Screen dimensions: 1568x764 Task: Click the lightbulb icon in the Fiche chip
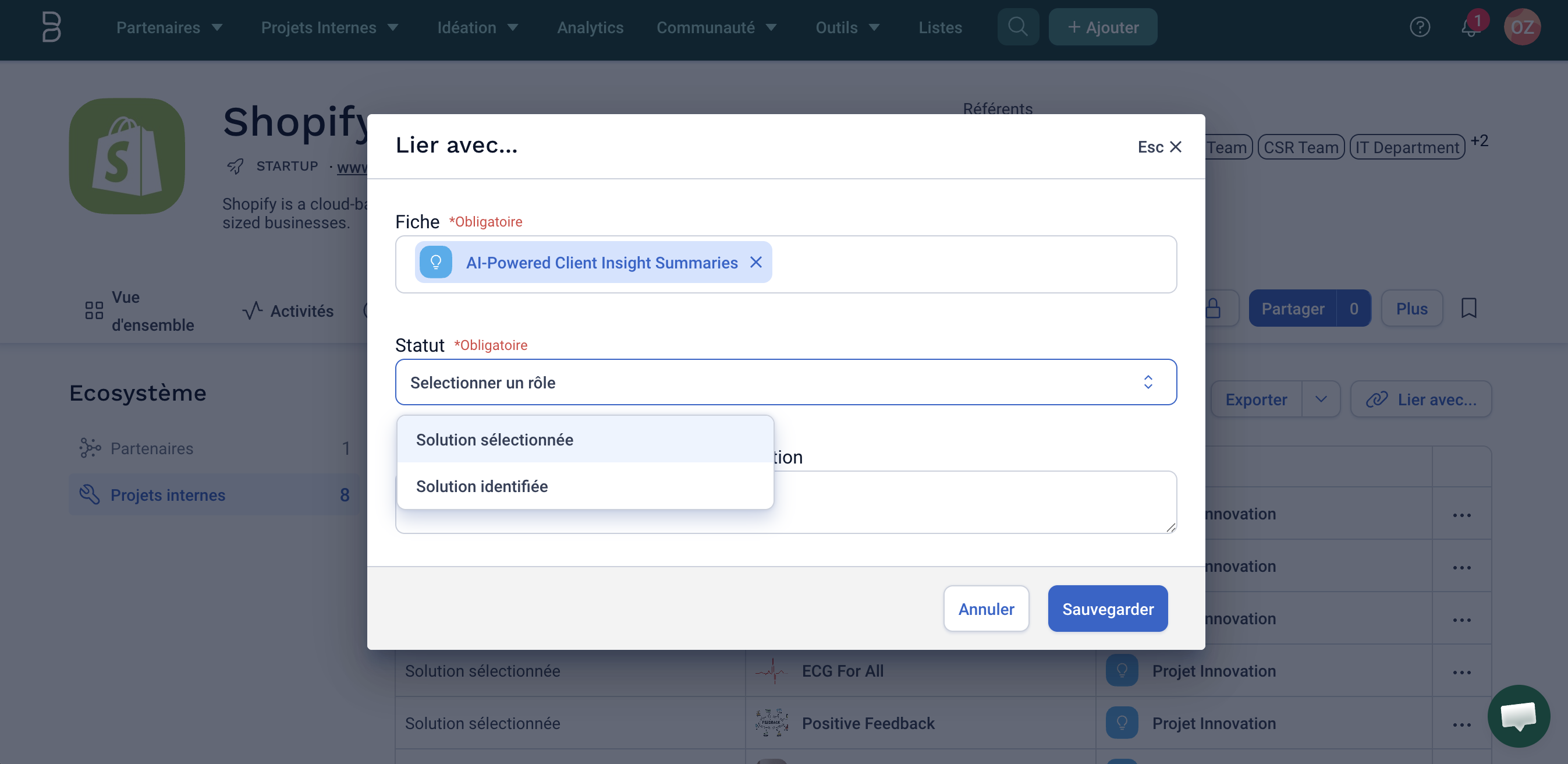tap(436, 263)
